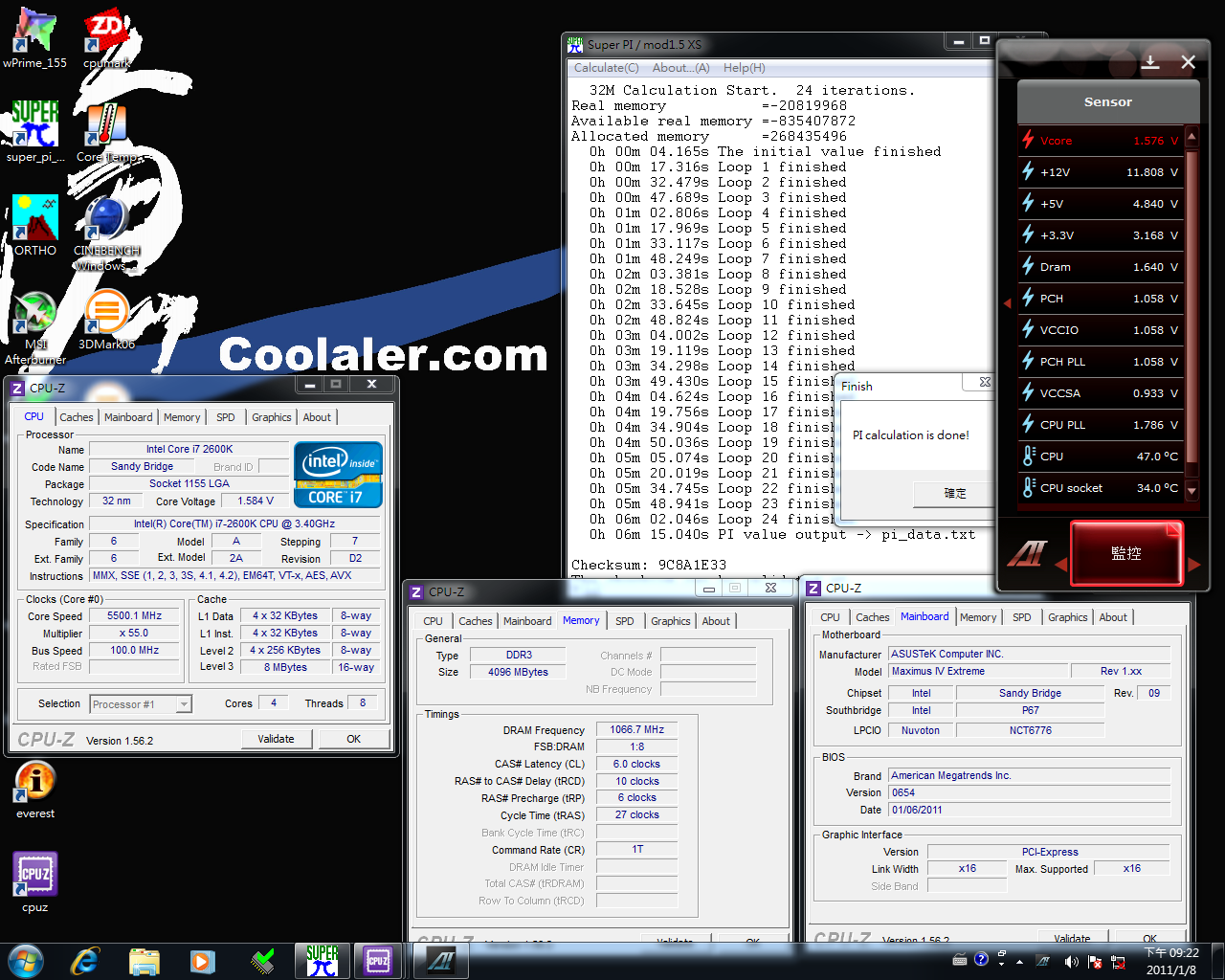The image size is (1225, 980).
Task: Click the Core Speed 5500.1 MHz value
Action: (x=134, y=616)
